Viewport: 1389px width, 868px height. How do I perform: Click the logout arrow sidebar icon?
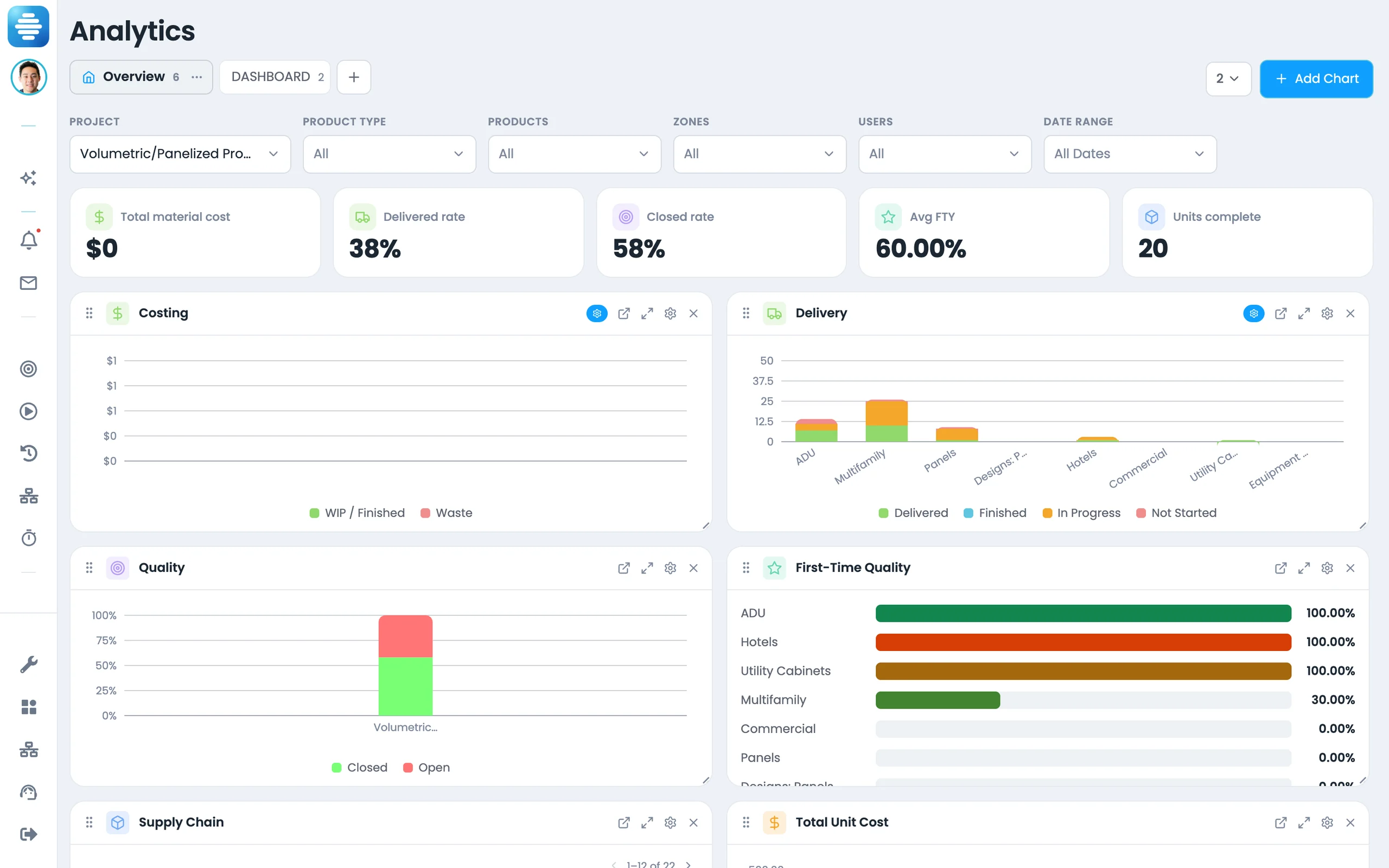(x=29, y=834)
